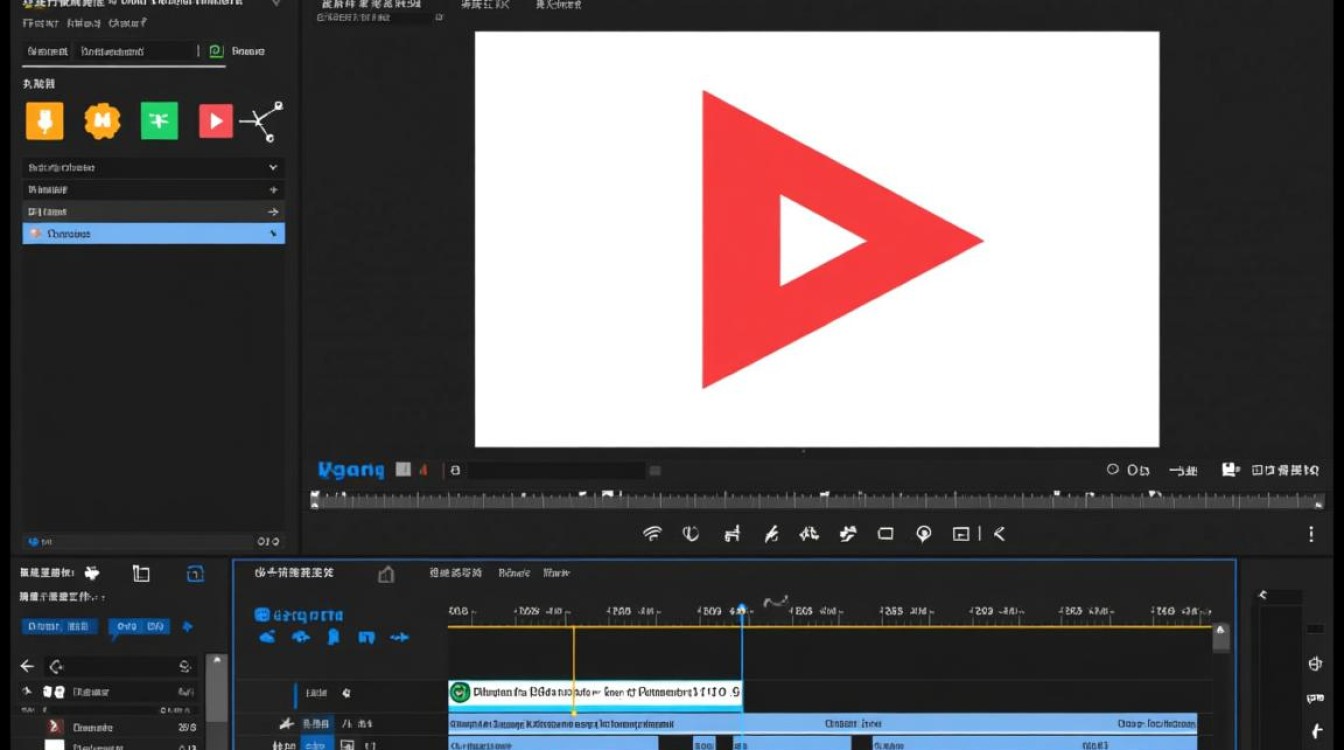Toggle the blue square icon in bottom-left panel
The height and width of the screenshot is (750, 1344).
[195, 573]
